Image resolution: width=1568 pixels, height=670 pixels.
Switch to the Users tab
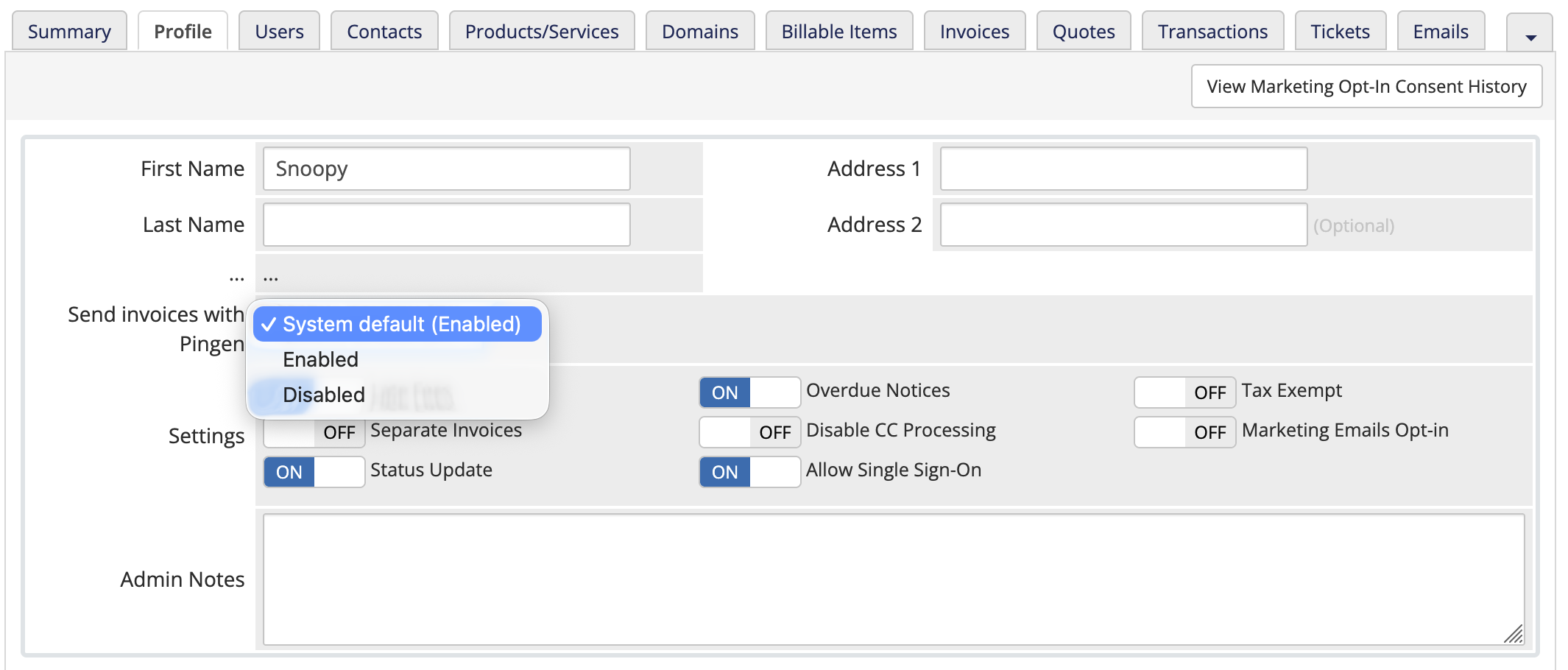pyautogui.click(x=279, y=31)
